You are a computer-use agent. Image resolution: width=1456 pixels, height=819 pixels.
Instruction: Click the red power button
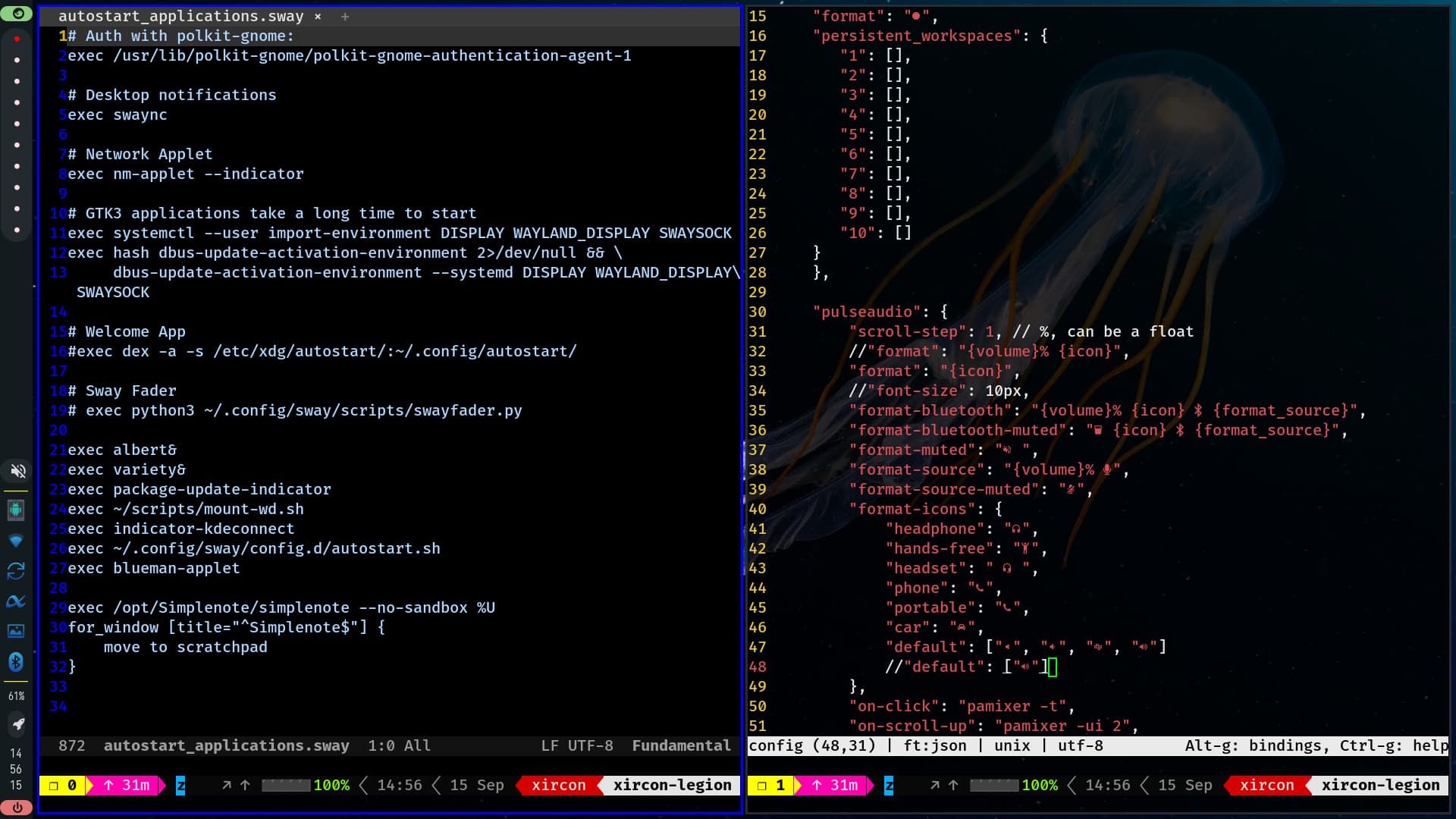click(x=17, y=808)
